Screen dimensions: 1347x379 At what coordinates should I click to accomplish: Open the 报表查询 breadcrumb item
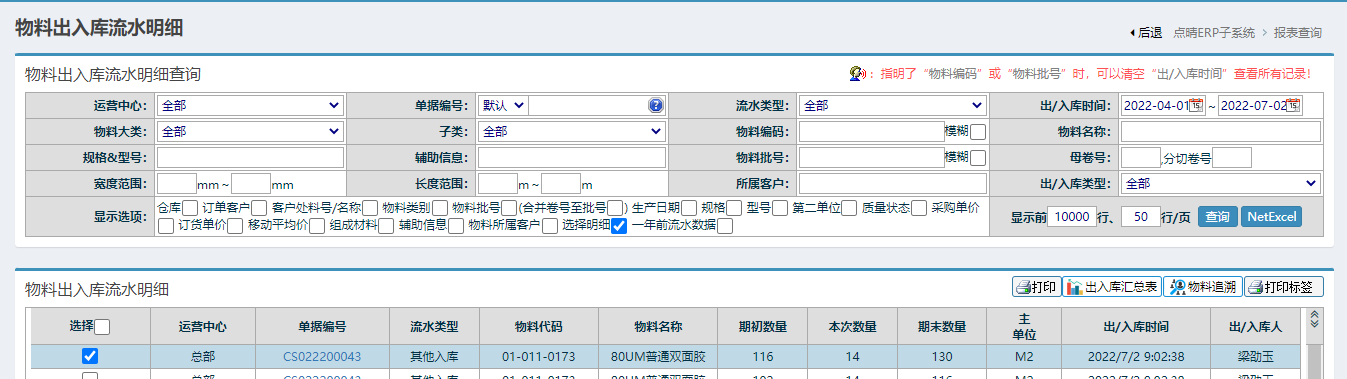click(x=1298, y=33)
